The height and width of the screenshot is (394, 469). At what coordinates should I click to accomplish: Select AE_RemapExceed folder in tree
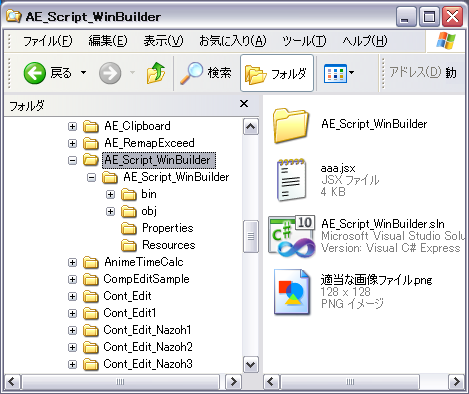(x=149, y=143)
